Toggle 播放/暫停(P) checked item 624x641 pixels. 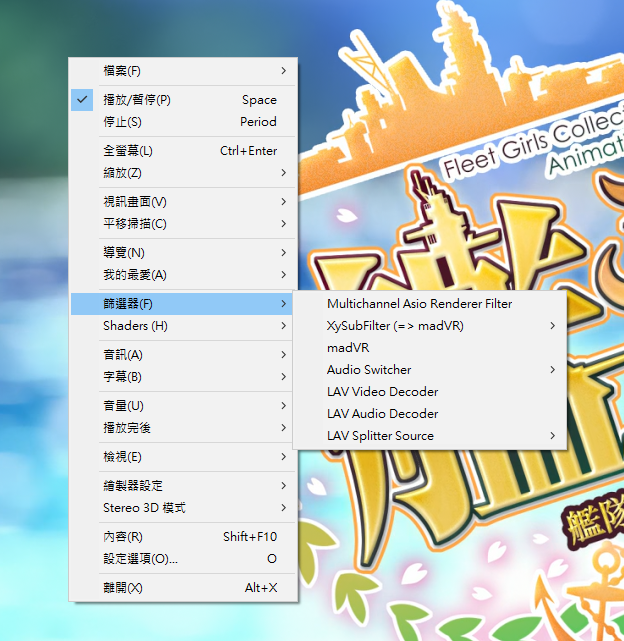(183, 100)
